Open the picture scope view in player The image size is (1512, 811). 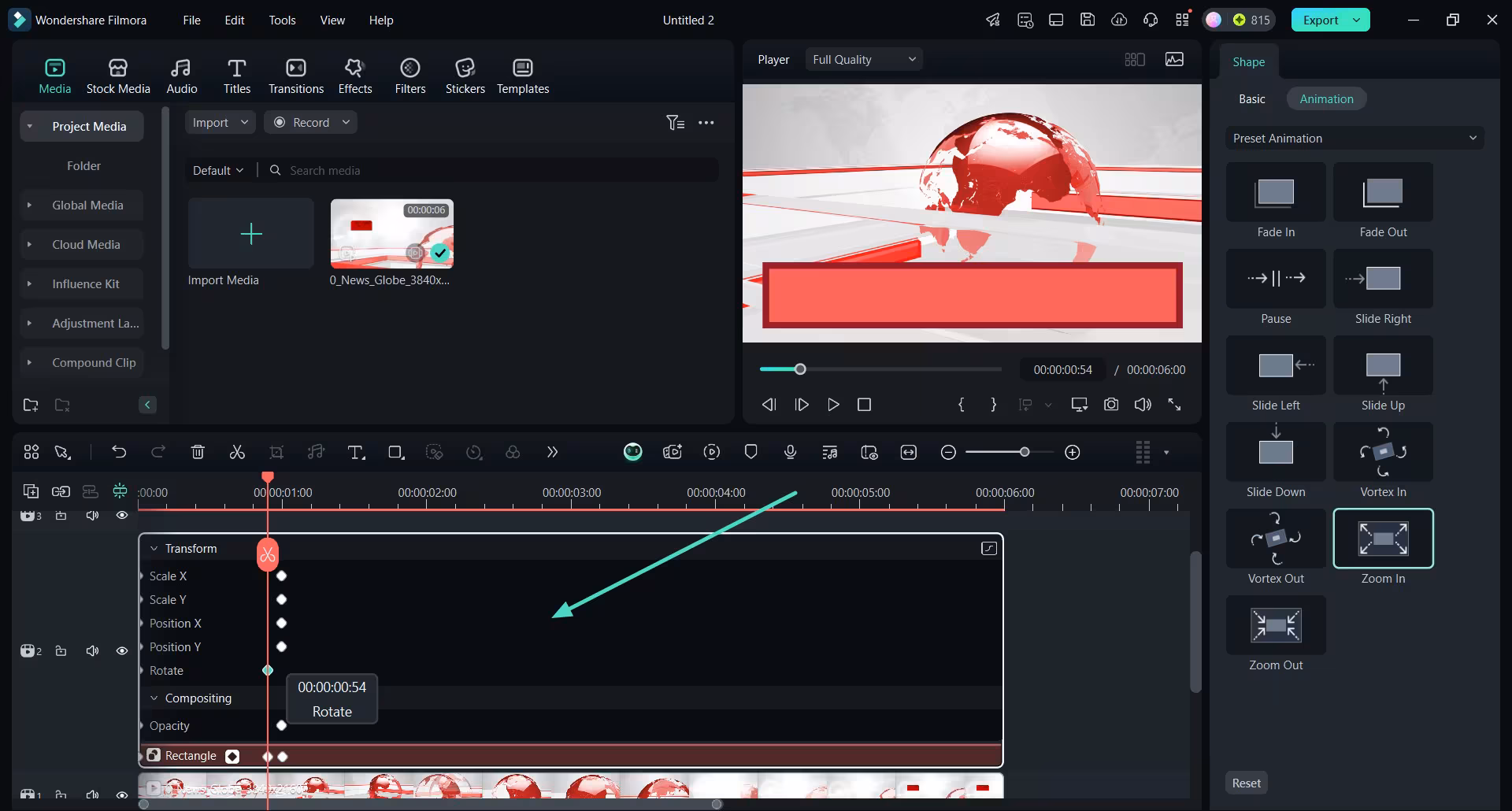(1174, 60)
